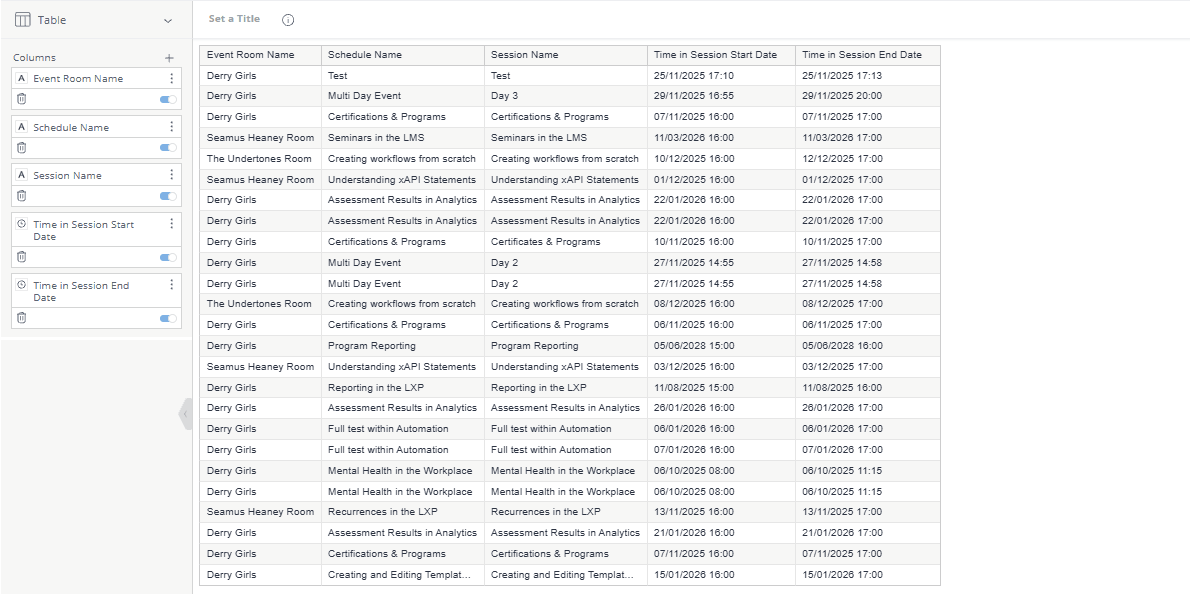This screenshot has width=1190, height=594.
Task: Remove the Time in Session Start Date column
Action: coord(22,257)
